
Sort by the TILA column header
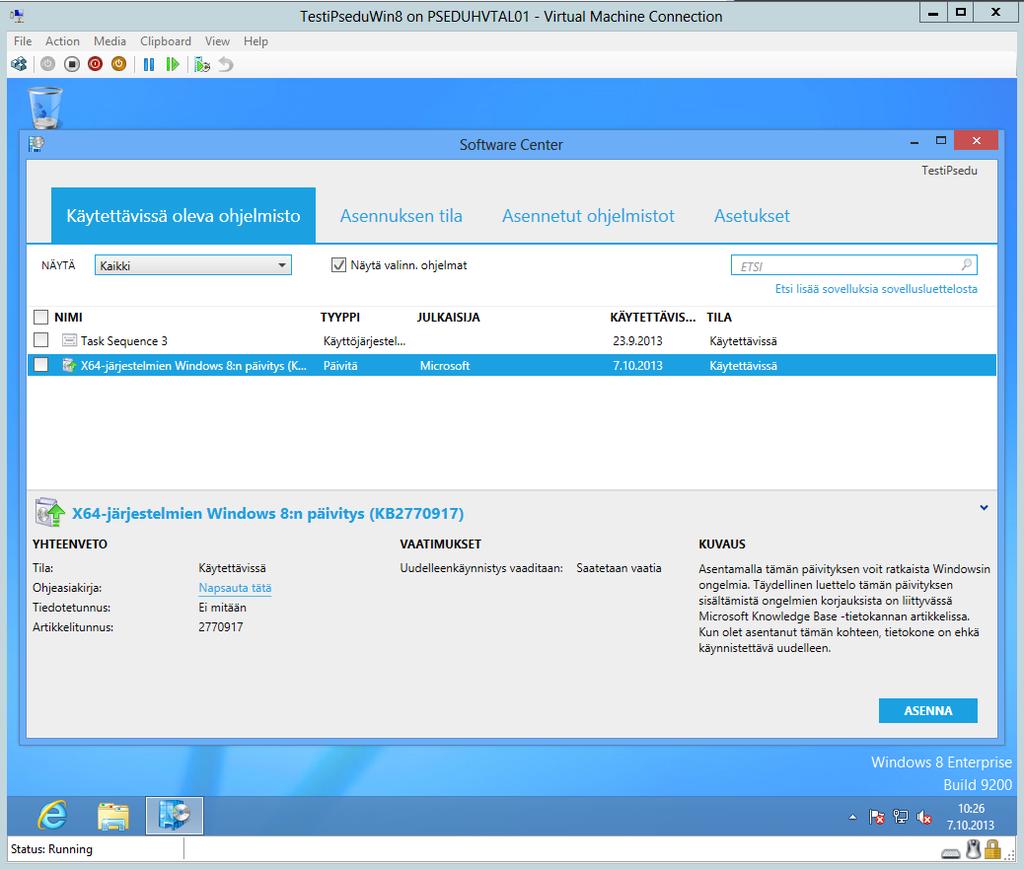tap(719, 317)
